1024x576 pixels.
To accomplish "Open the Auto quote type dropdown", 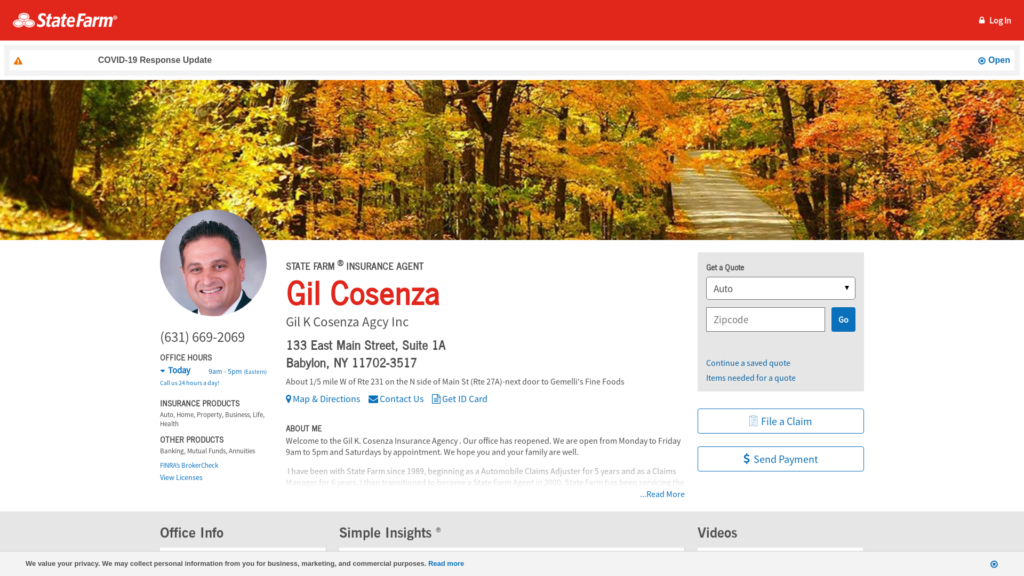I will [780, 289].
